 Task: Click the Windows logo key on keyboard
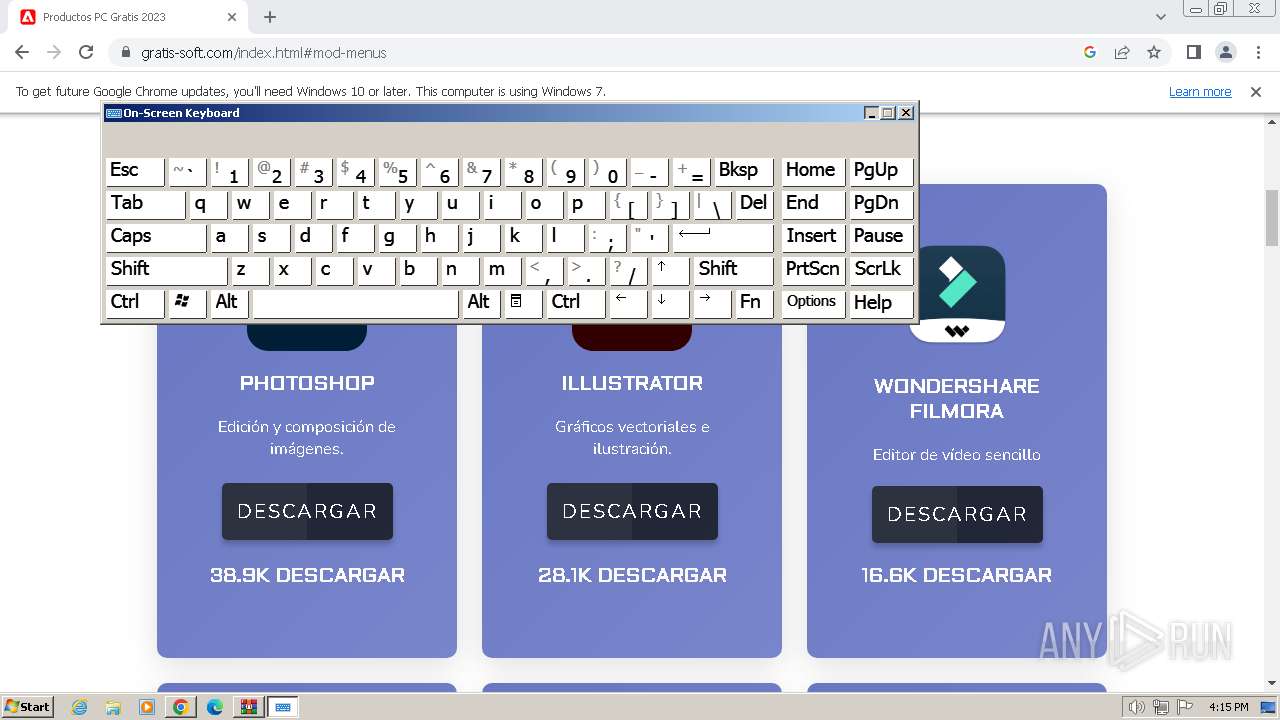tap(187, 303)
